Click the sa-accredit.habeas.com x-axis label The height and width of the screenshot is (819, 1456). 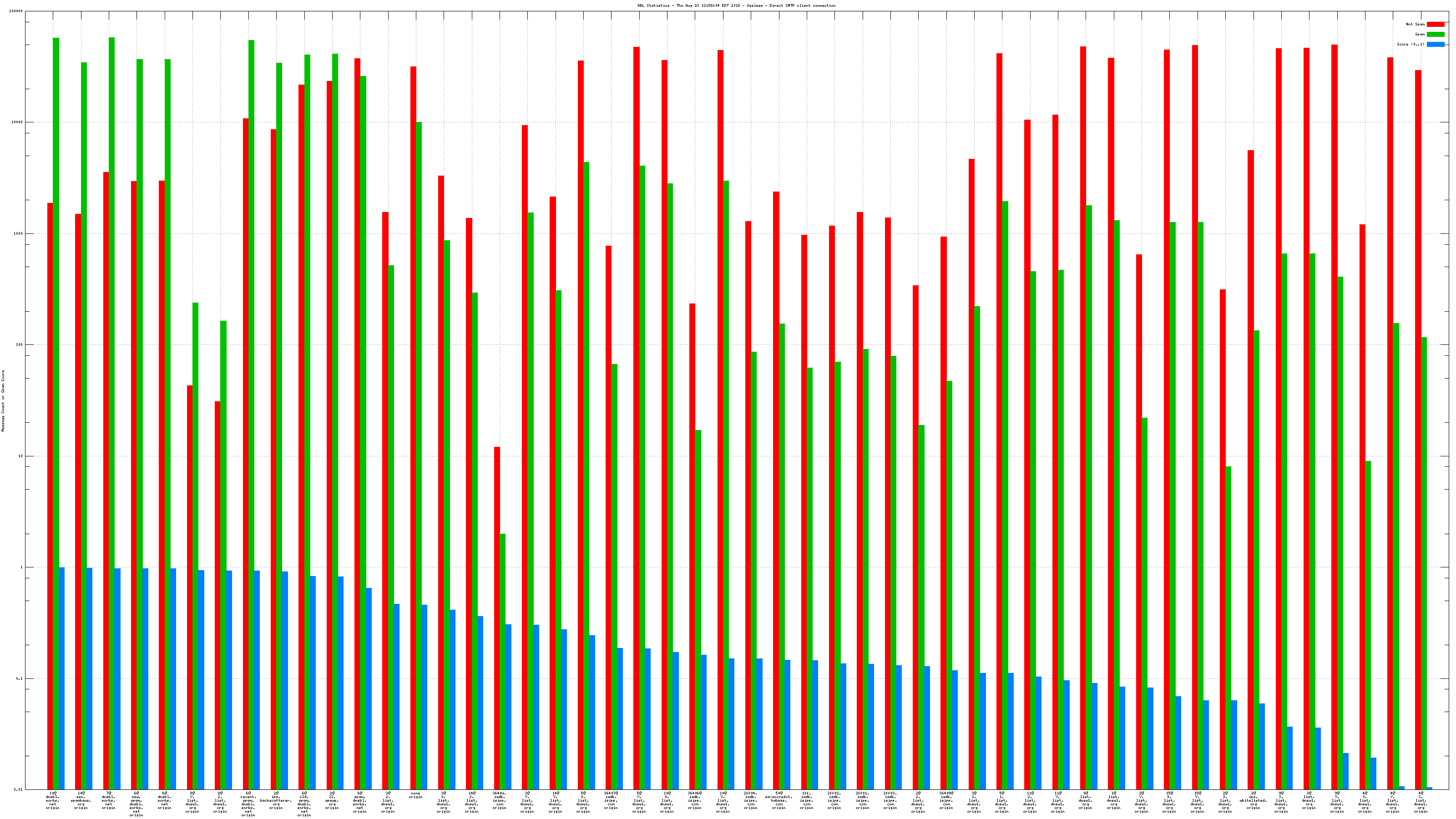779,800
